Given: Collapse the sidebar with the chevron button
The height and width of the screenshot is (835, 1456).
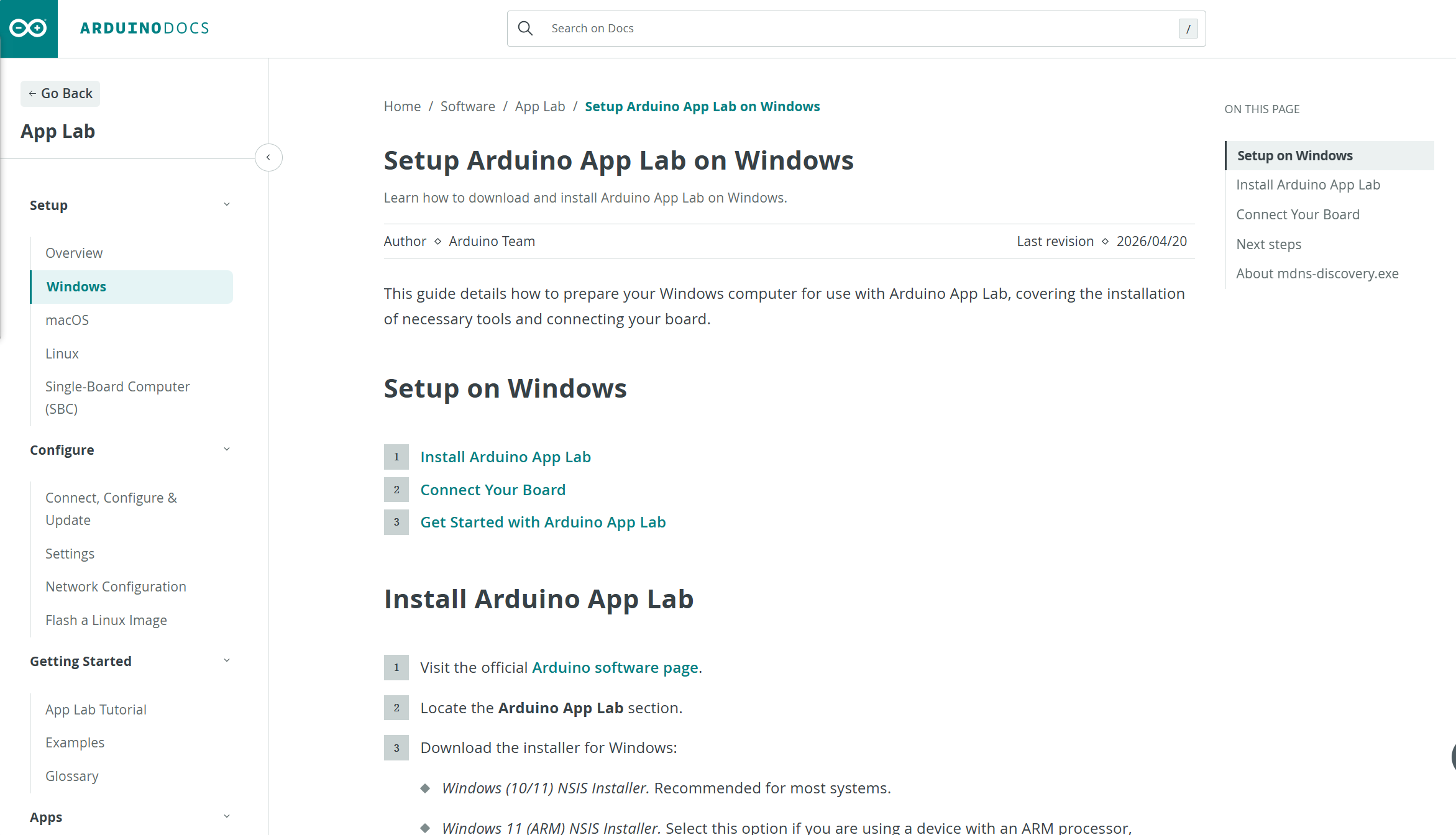Looking at the screenshot, I should click(268, 157).
